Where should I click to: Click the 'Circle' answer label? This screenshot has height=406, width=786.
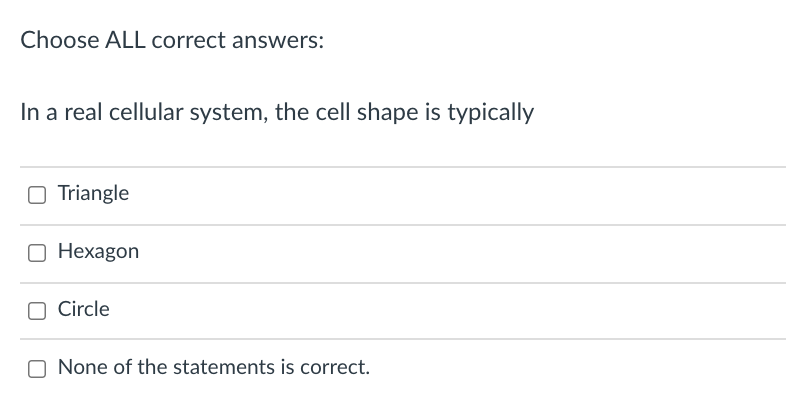click(83, 309)
